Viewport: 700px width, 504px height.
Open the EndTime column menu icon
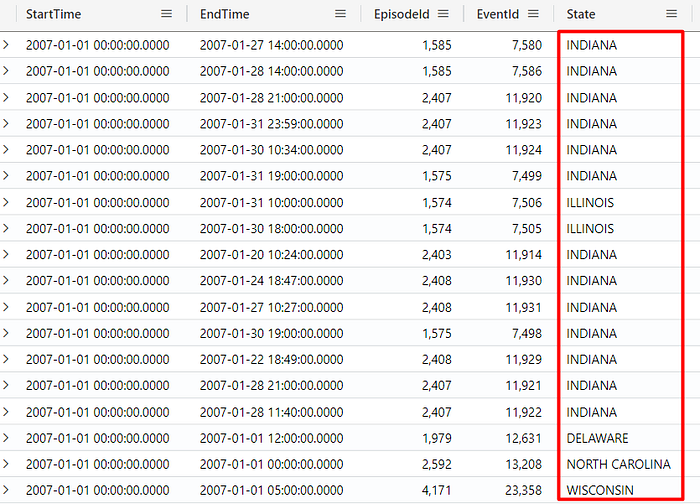coord(341,14)
